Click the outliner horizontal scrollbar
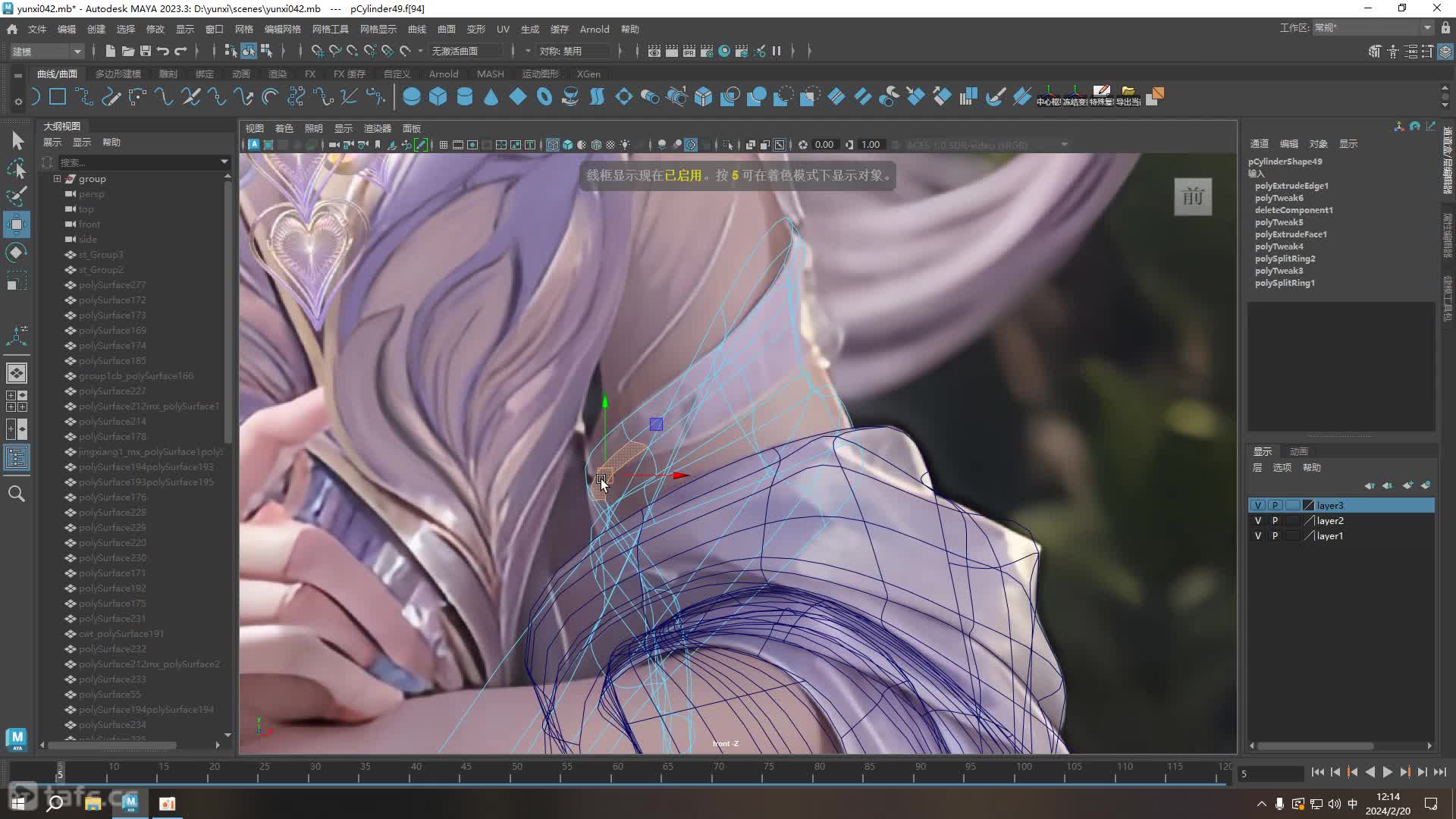Image resolution: width=1456 pixels, height=819 pixels. [x=112, y=745]
